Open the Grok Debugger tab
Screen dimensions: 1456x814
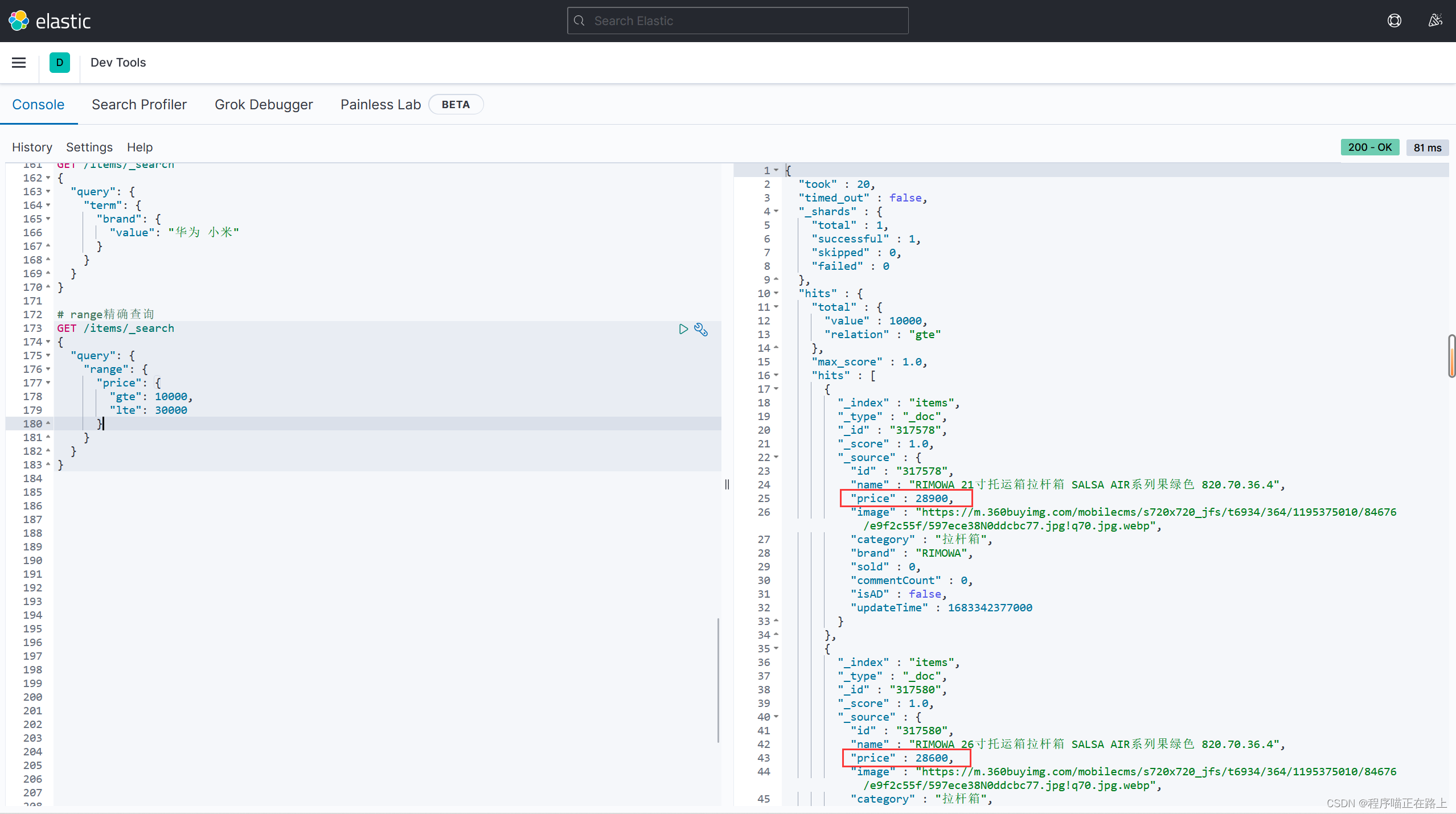click(264, 105)
